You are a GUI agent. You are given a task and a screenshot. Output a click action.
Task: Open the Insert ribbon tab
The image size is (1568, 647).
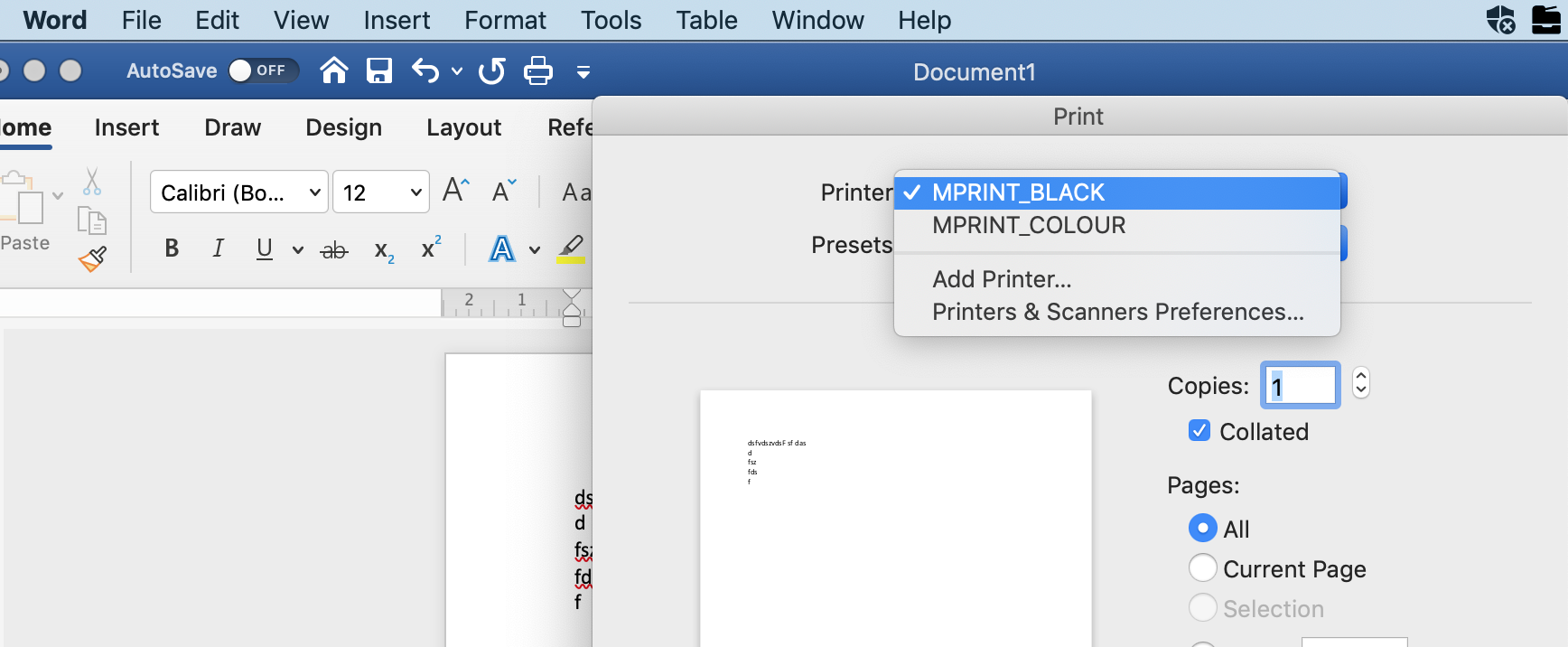pos(126,127)
